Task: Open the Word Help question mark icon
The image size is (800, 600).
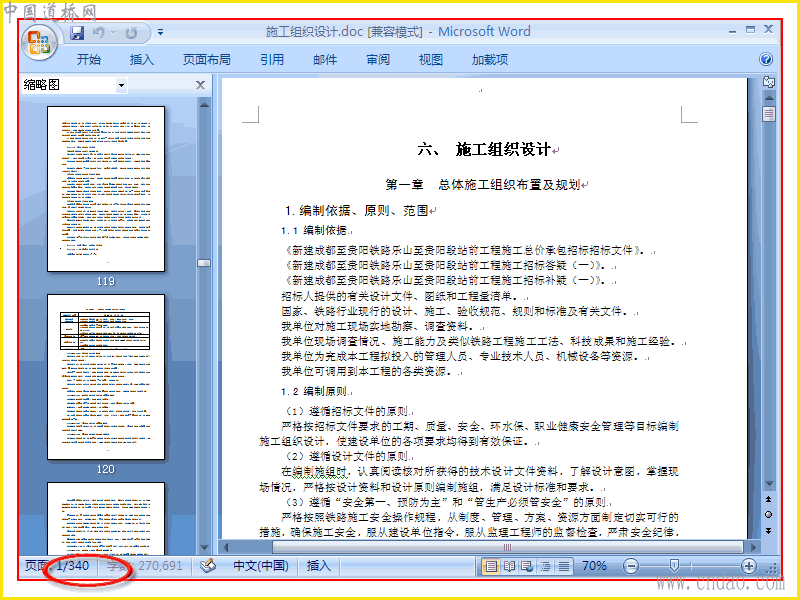Action: click(765, 59)
